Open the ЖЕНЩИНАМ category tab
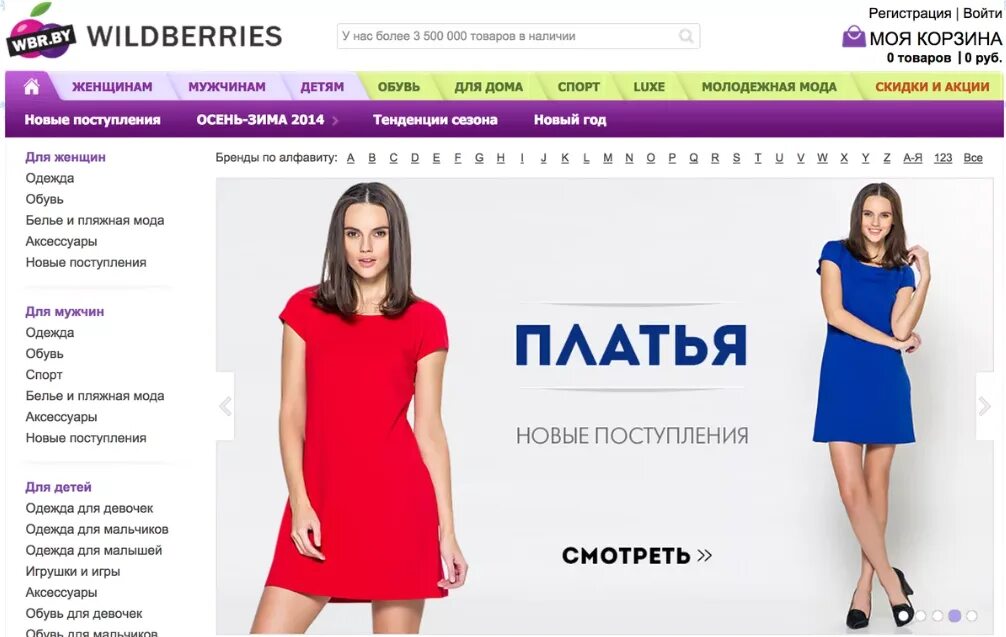 click(112, 87)
